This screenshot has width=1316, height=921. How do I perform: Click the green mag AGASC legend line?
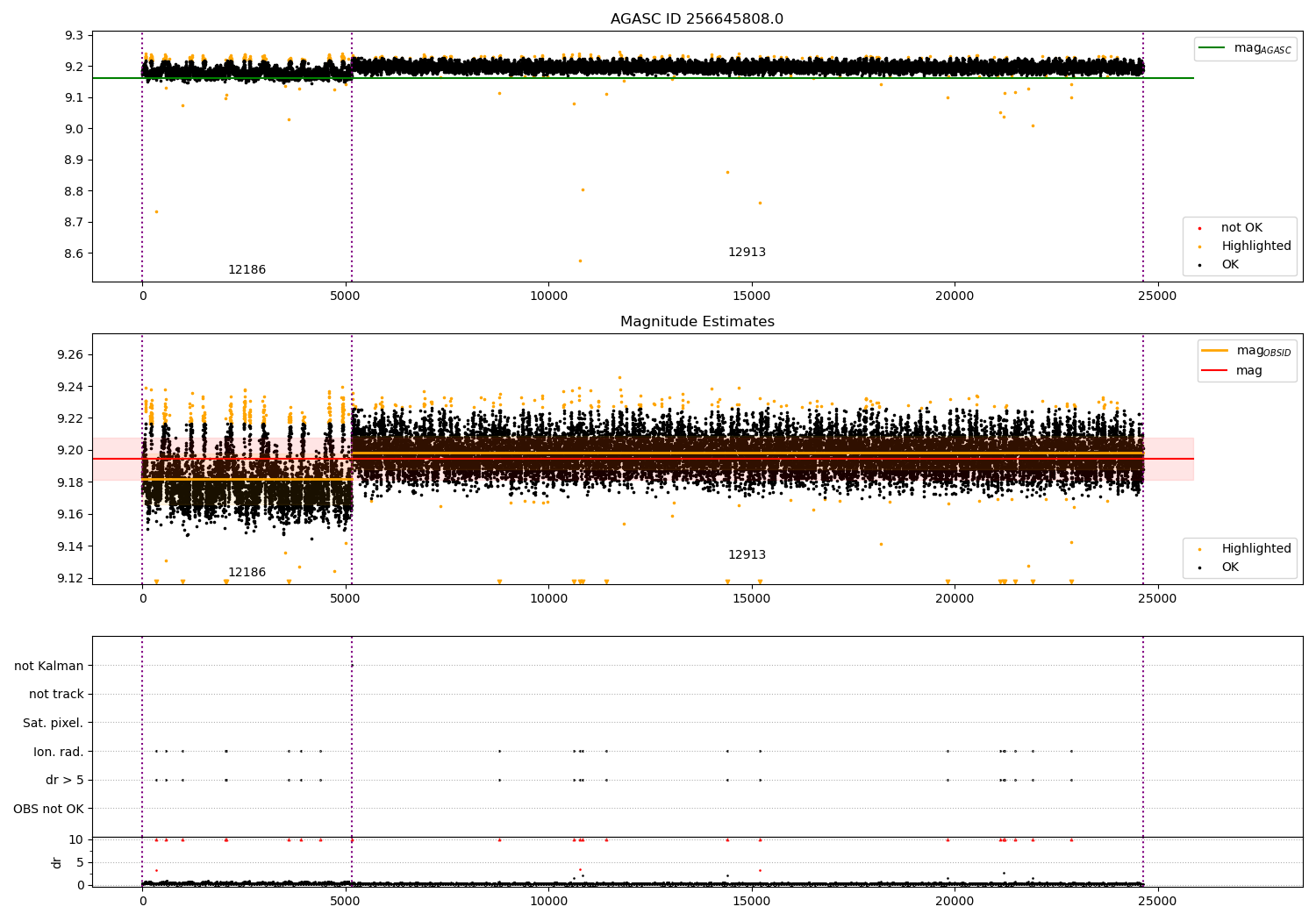coord(1213,48)
